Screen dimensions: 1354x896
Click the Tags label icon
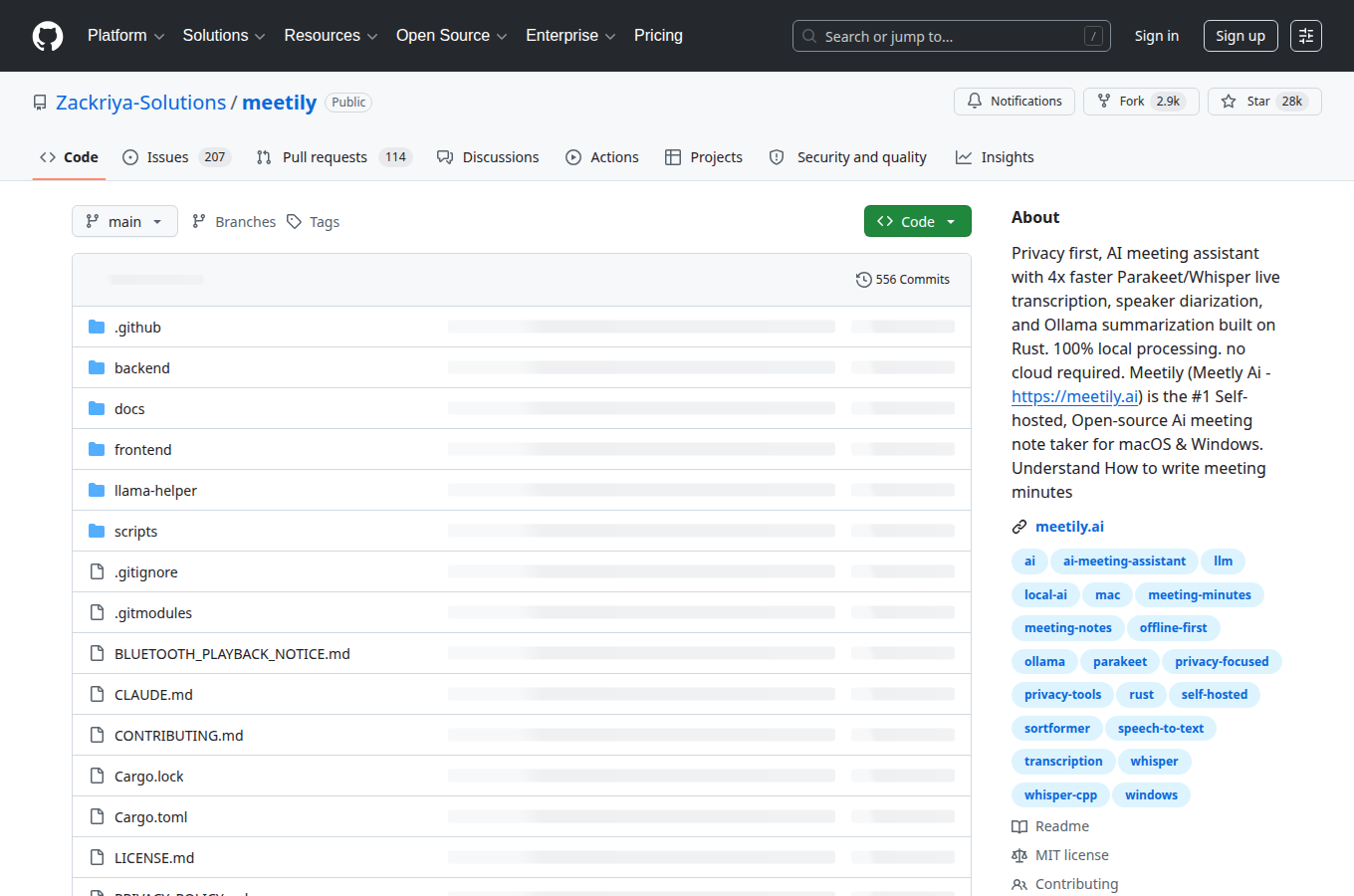(x=294, y=222)
